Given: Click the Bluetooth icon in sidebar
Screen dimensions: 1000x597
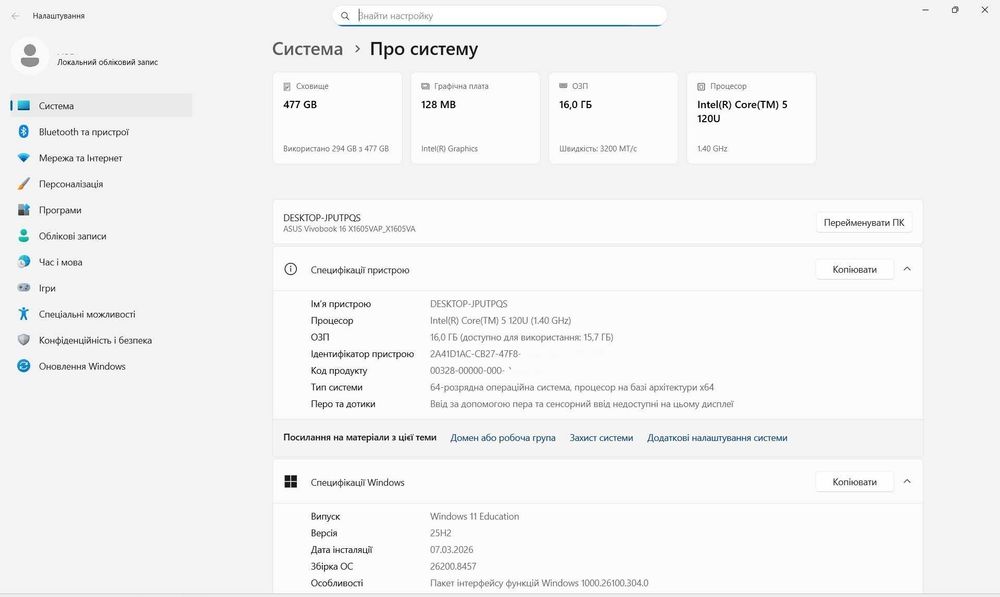Looking at the screenshot, I should click(x=24, y=132).
